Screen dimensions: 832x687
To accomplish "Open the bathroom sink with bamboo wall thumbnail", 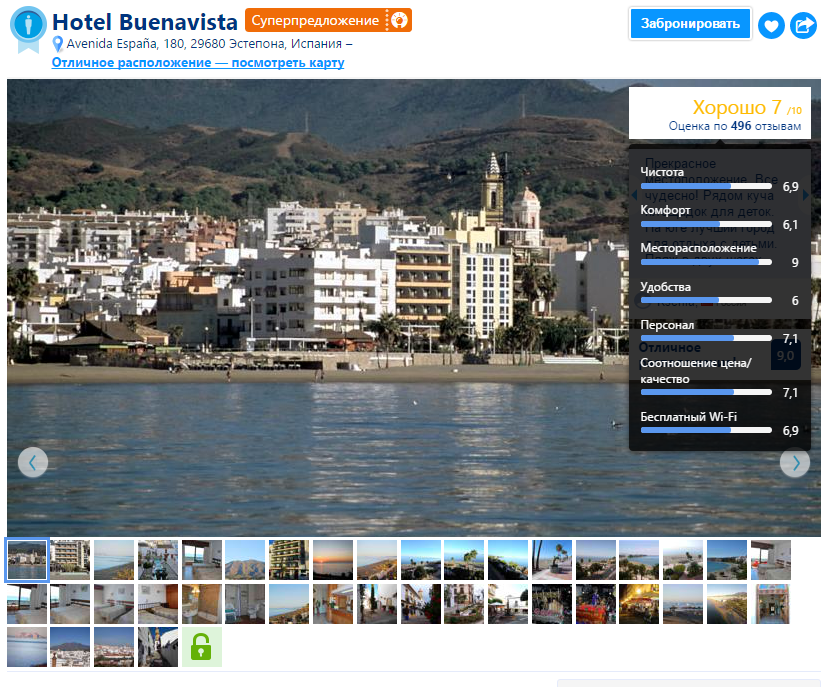I will [202, 604].
